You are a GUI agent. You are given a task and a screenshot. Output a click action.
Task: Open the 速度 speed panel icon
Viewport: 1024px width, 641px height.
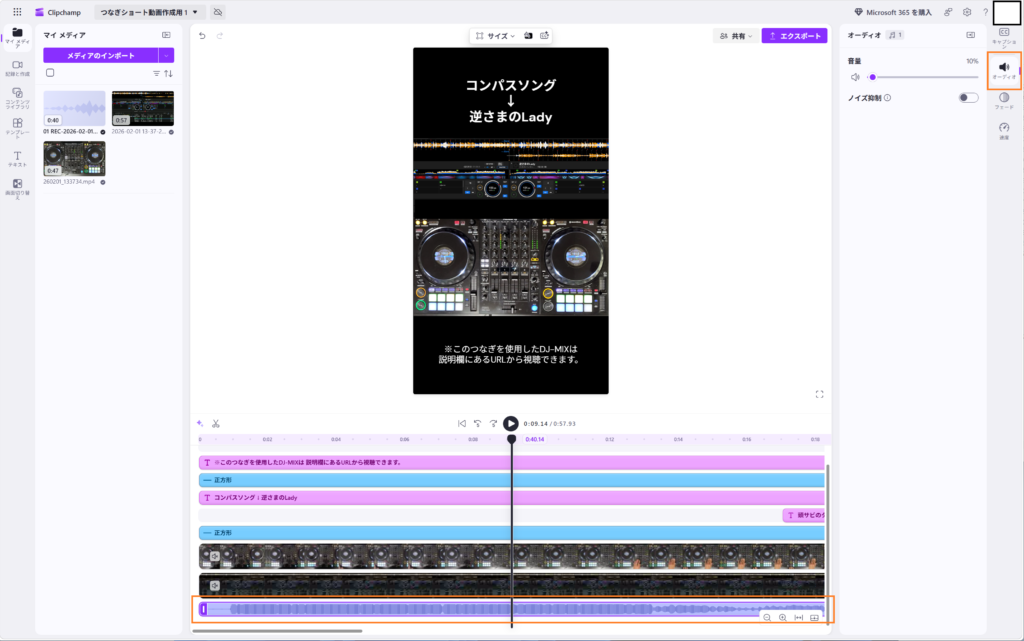[1003, 131]
